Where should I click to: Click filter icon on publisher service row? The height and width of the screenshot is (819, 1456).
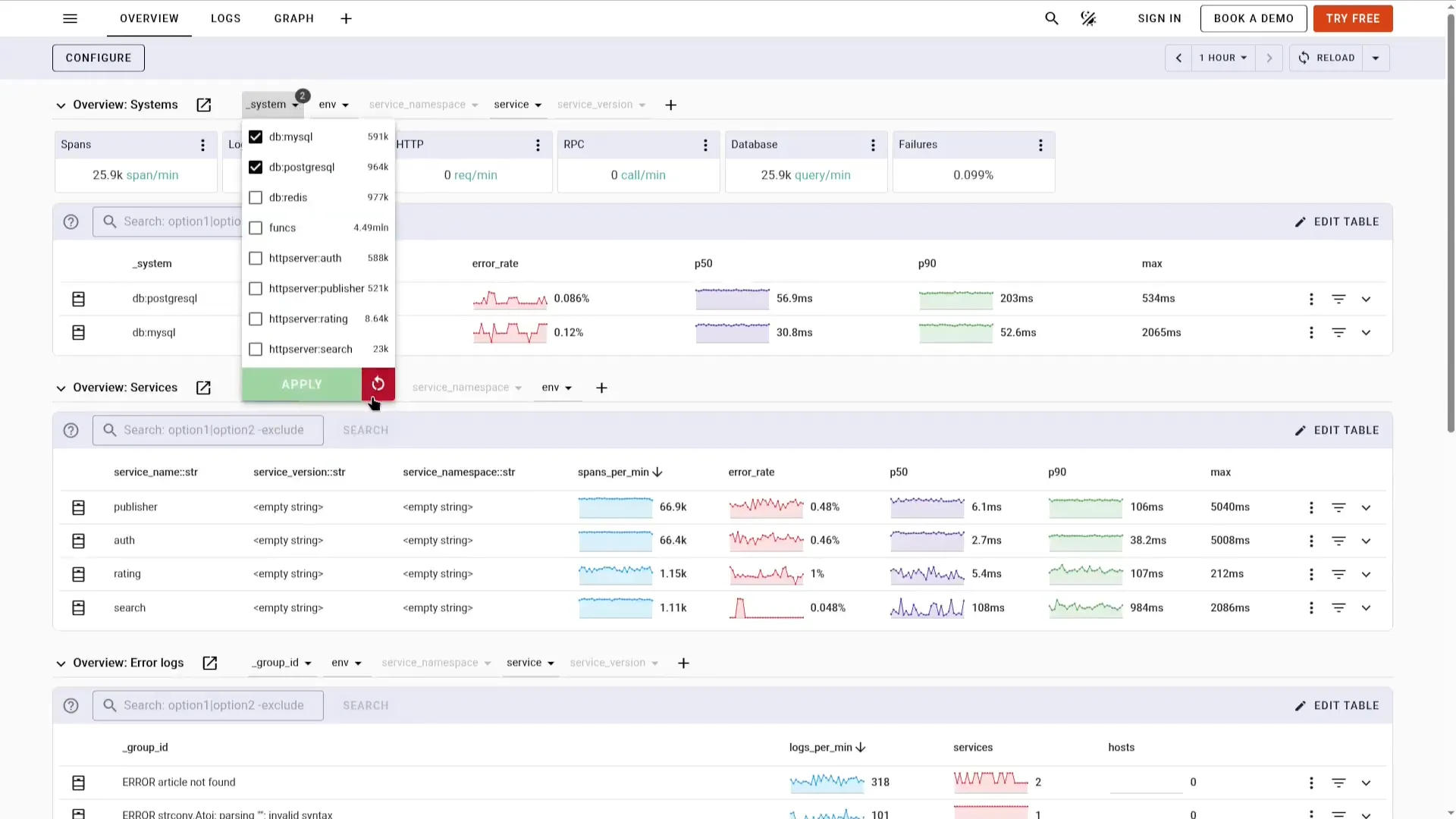point(1338,507)
